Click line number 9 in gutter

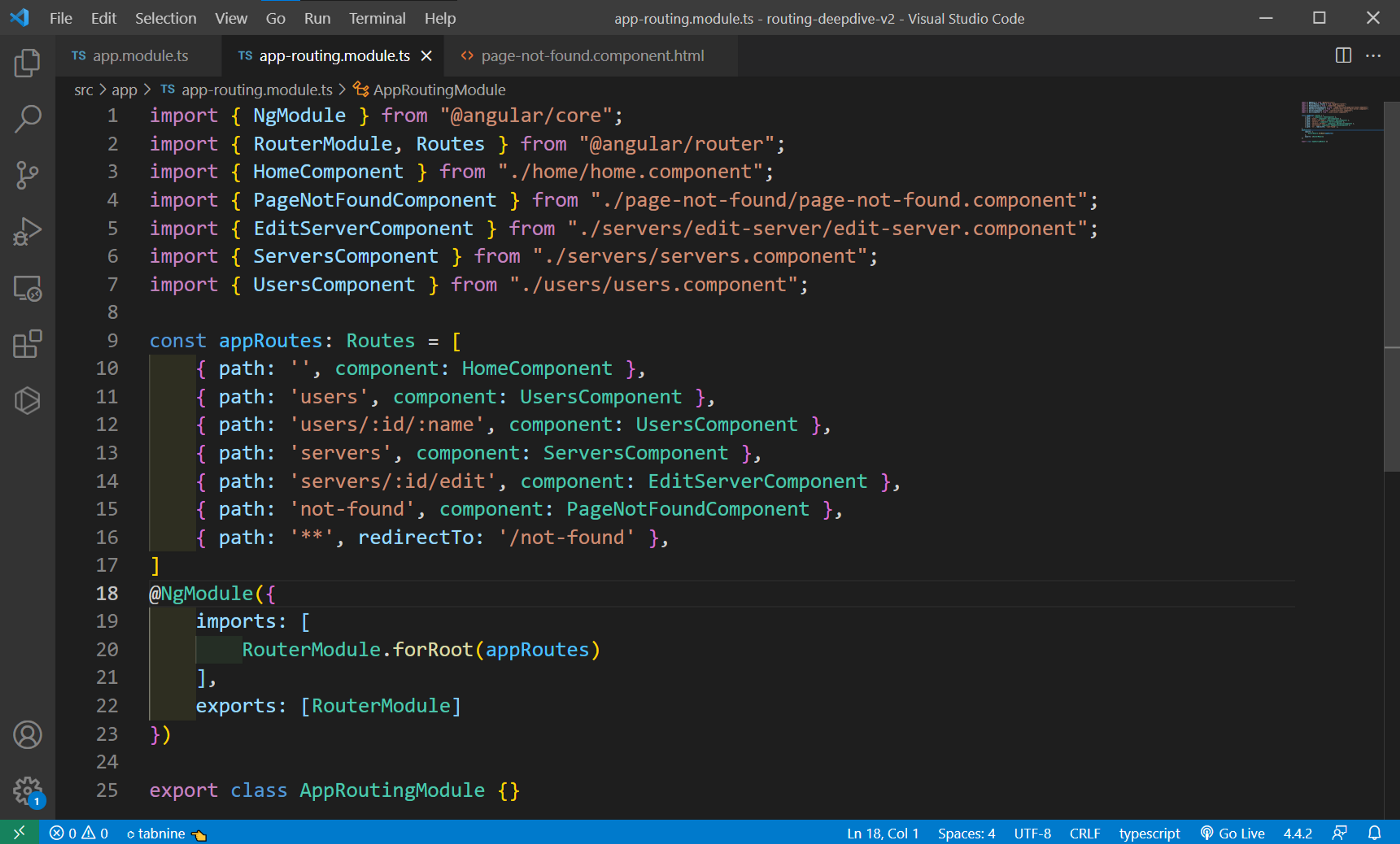pyautogui.click(x=112, y=340)
